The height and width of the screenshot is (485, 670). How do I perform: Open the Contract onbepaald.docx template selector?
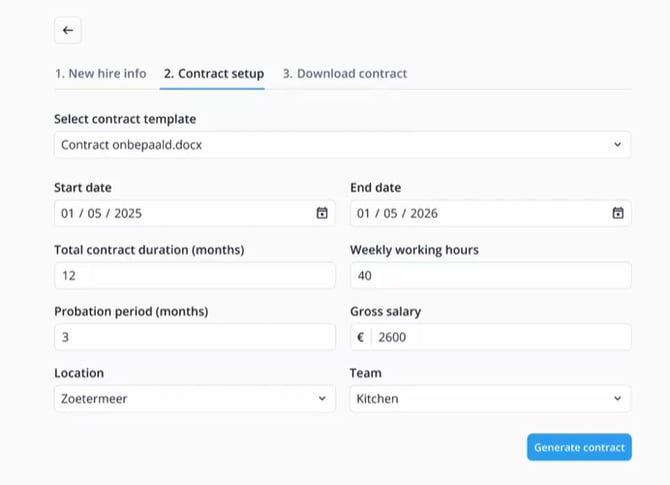pyautogui.click(x=342, y=145)
